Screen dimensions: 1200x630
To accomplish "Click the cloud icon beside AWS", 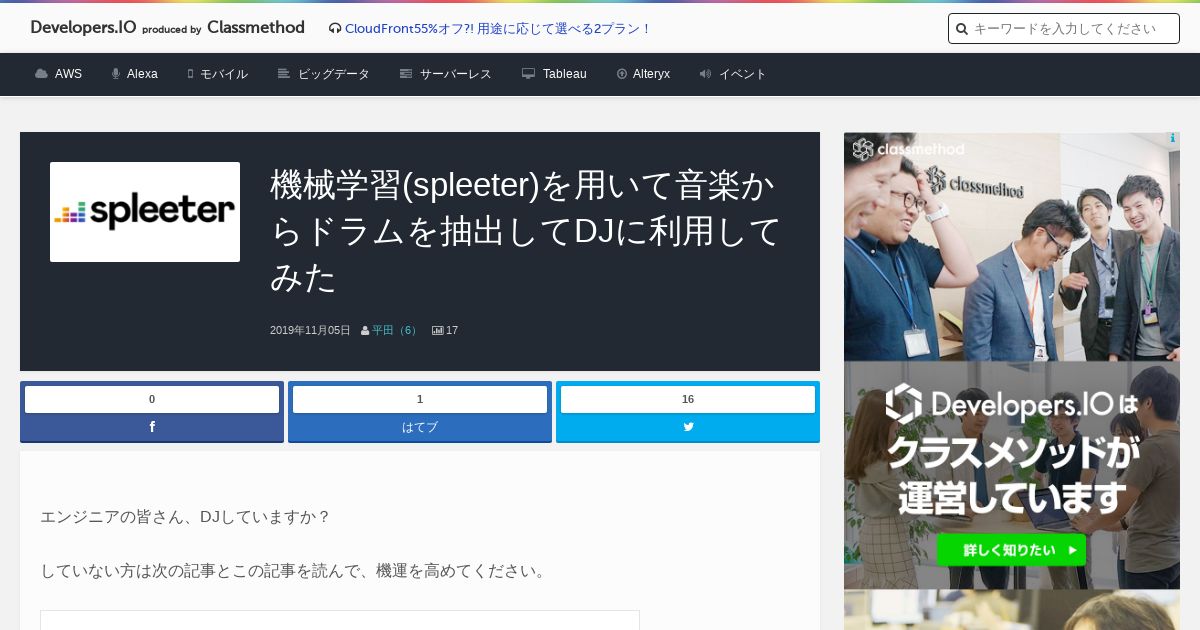I will pos(41,74).
